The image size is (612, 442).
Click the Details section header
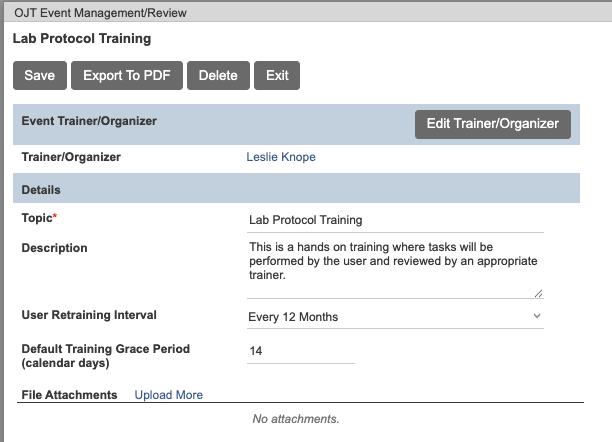pos(296,190)
